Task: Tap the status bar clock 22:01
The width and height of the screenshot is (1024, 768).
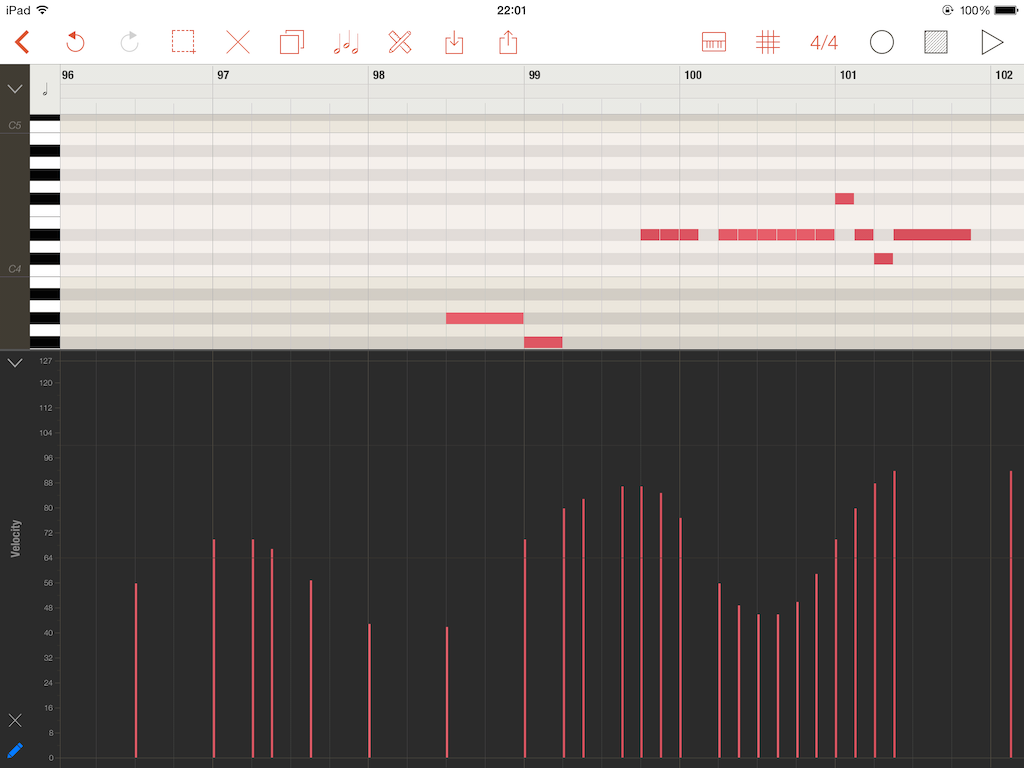Action: 511,10
